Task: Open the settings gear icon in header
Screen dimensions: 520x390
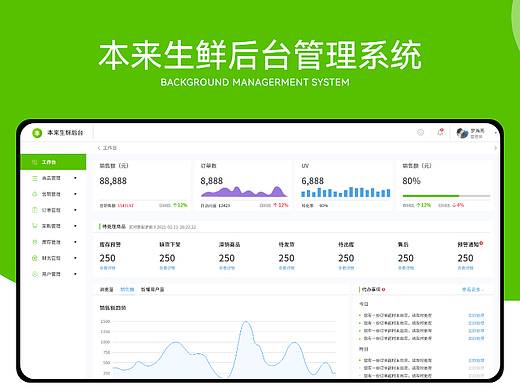Action: 420,132
